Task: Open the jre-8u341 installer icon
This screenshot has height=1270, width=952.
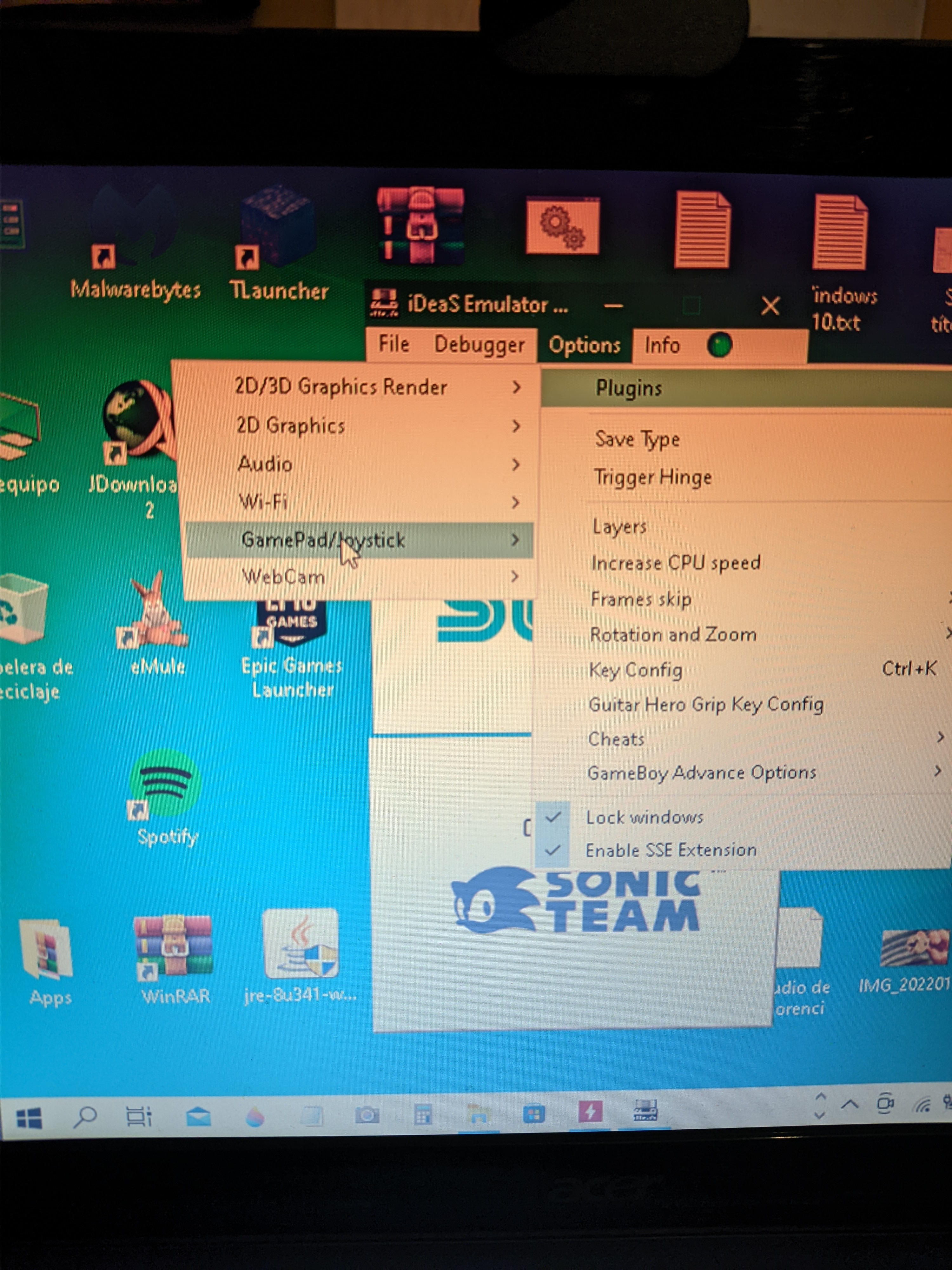Action: (x=301, y=956)
